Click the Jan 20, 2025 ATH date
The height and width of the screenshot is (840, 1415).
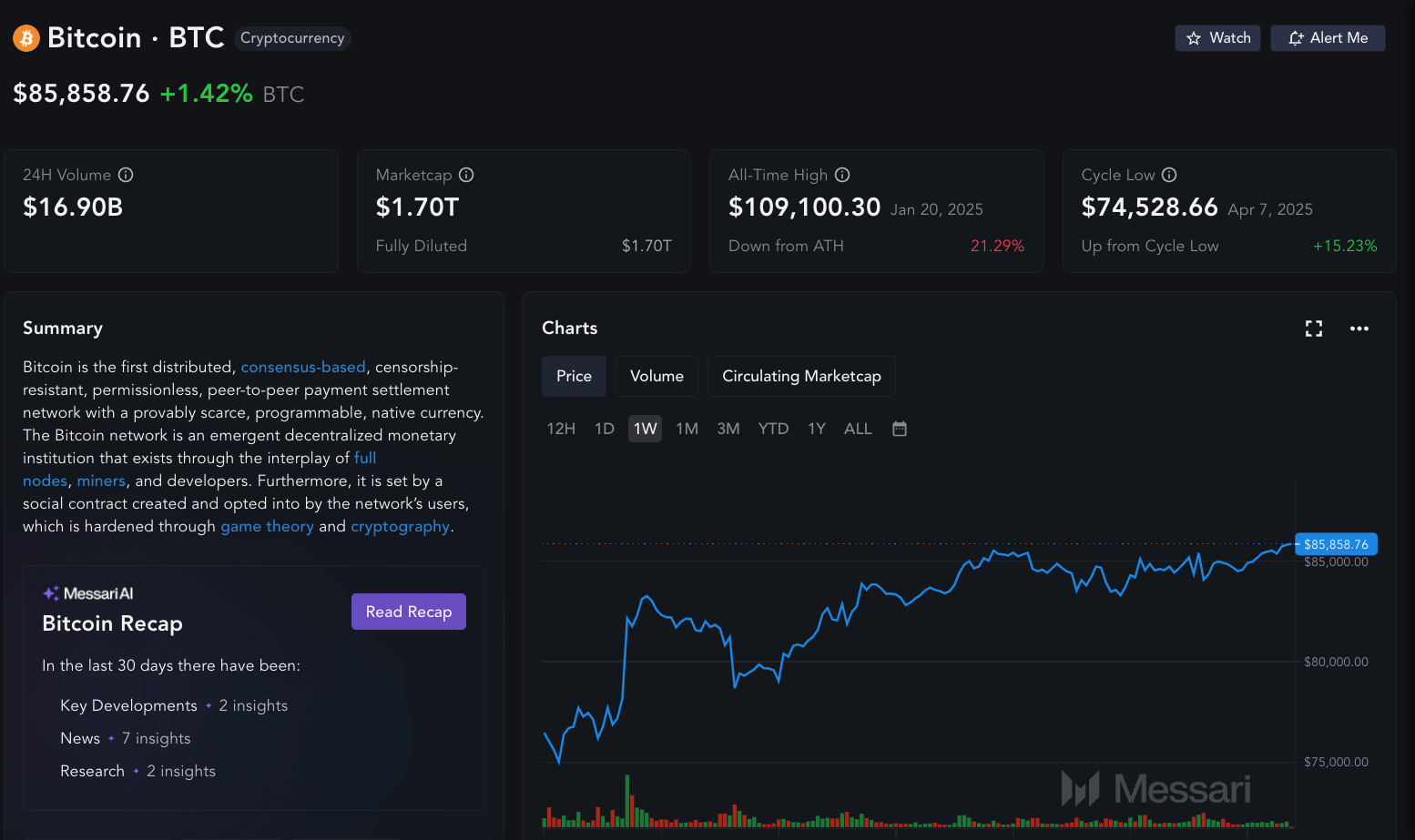tap(937, 209)
